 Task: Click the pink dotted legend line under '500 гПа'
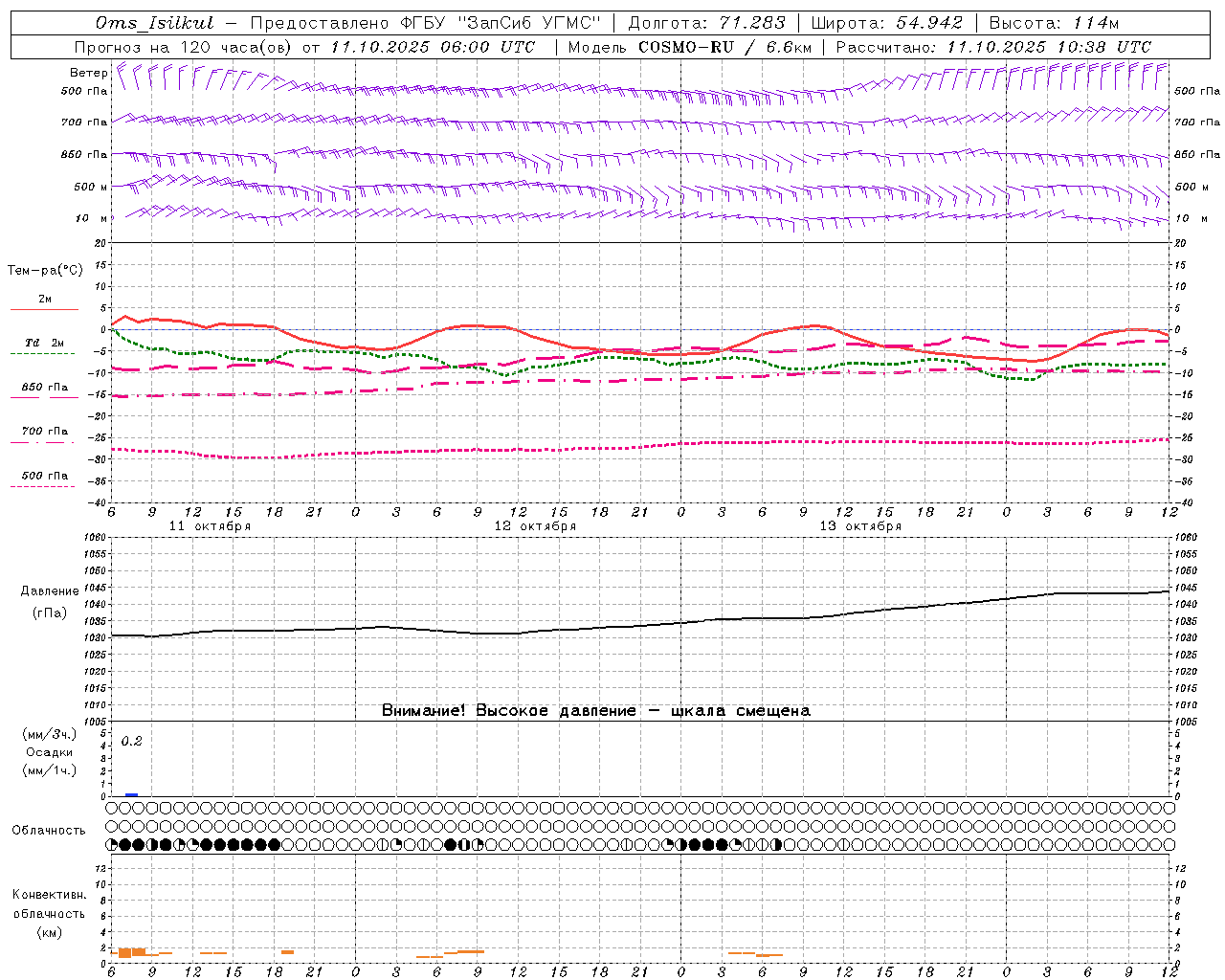[43, 486]
